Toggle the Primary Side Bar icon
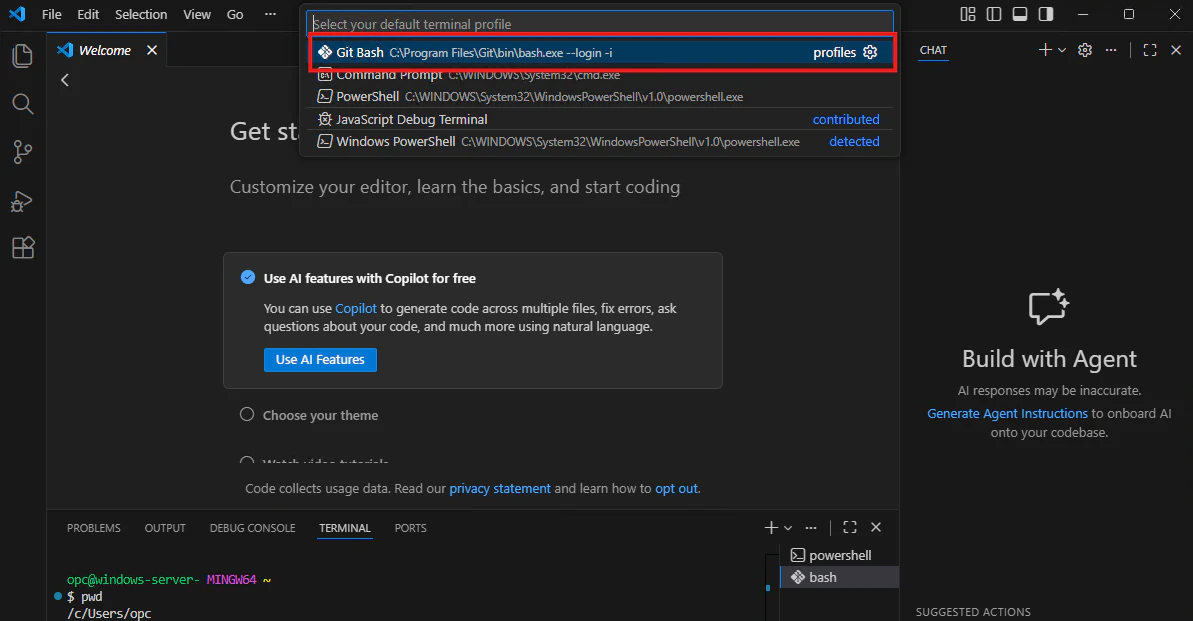Viewport: 1193px width, 621px height. [994, 14]
